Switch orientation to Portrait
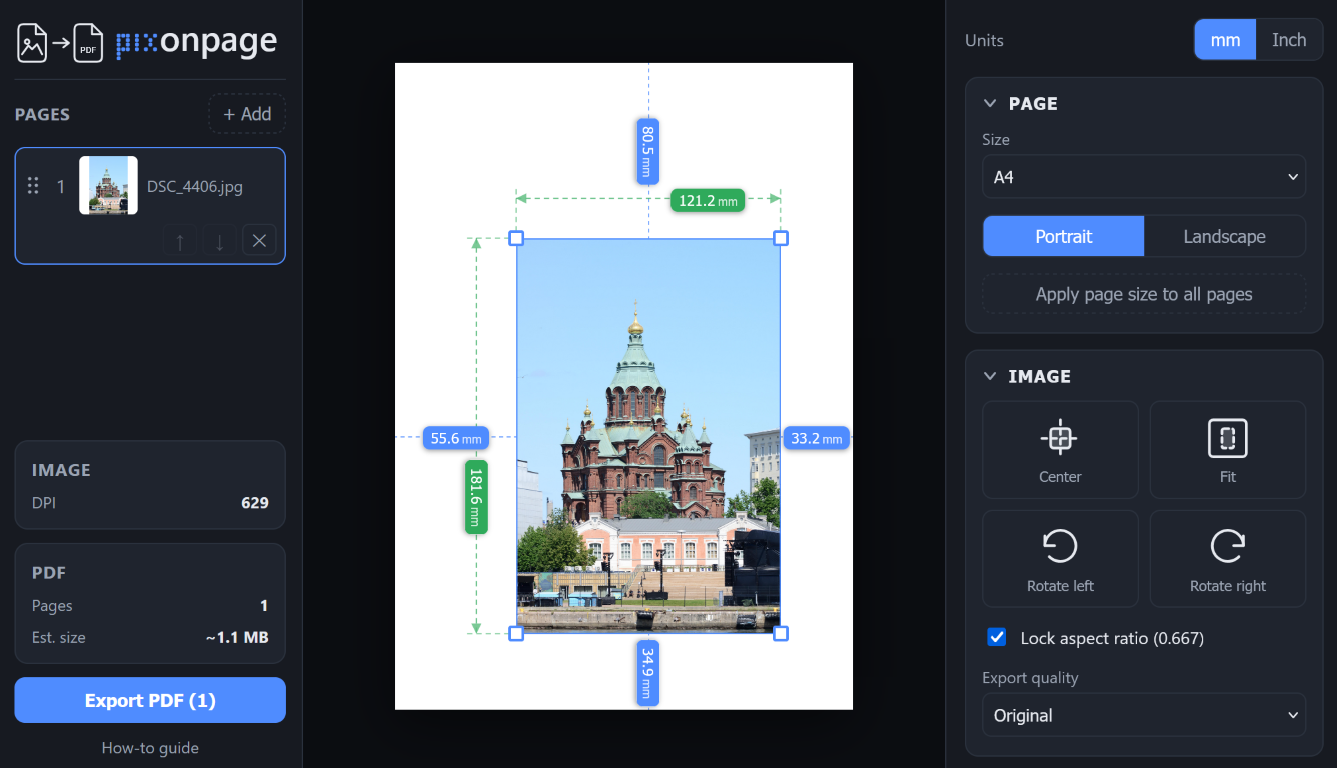 [1064, 237]
